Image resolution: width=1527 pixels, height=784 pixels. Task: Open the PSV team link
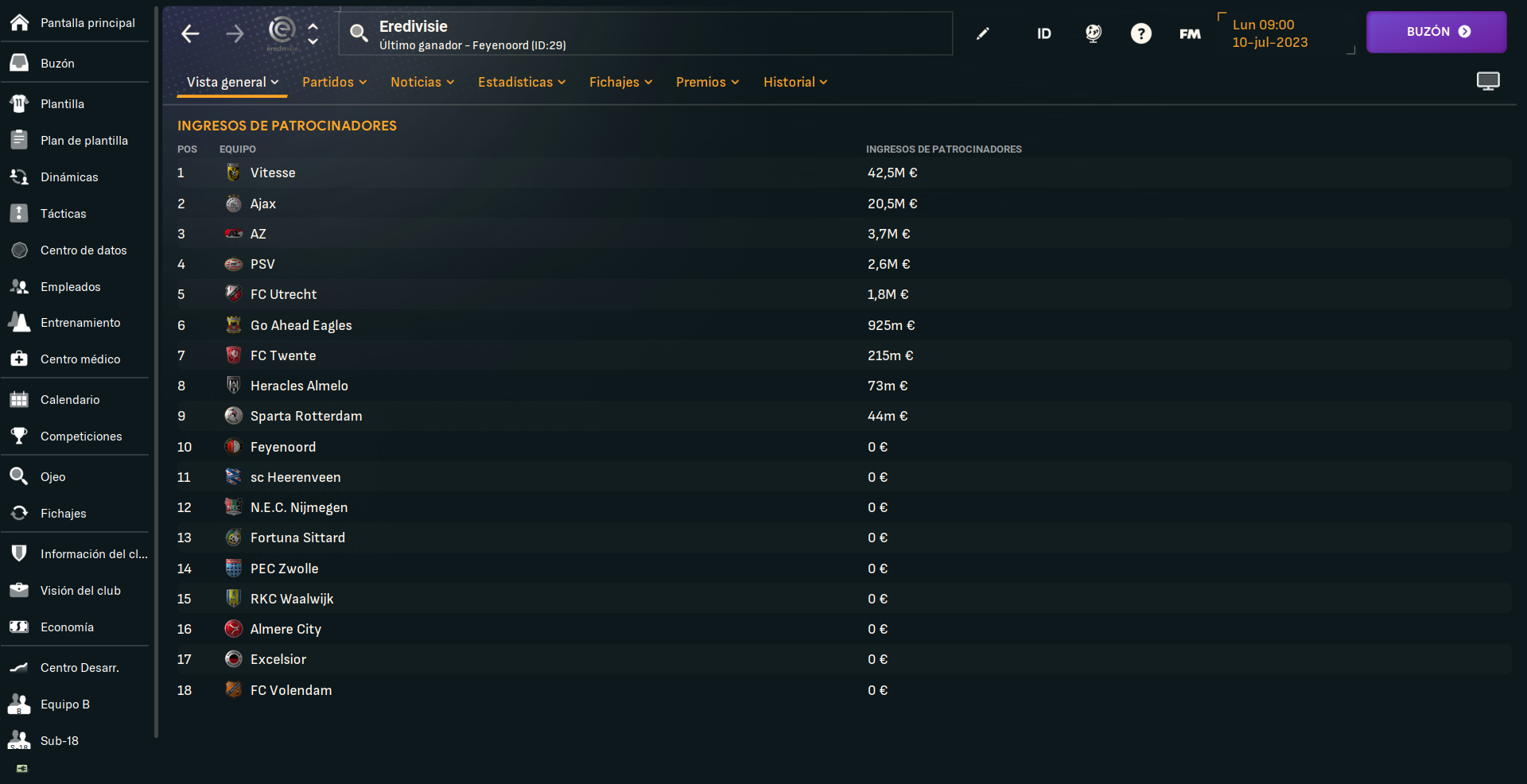tap(262, 264)
